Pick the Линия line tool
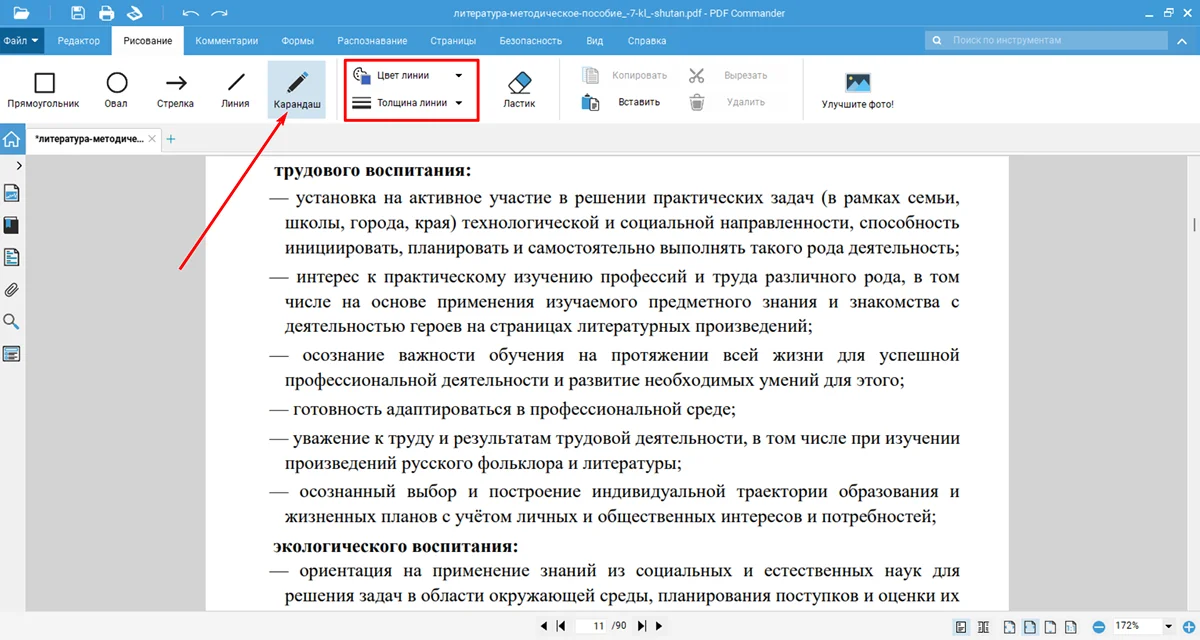Viewport: 1200px width, 640px height. pyautogui.click(x=235, y=89)
